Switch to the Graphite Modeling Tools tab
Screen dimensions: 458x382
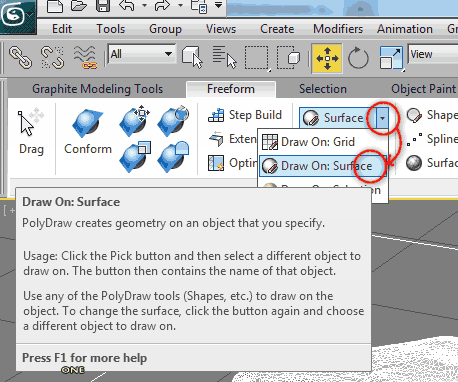pyautogui.click(x=97, y=89)
